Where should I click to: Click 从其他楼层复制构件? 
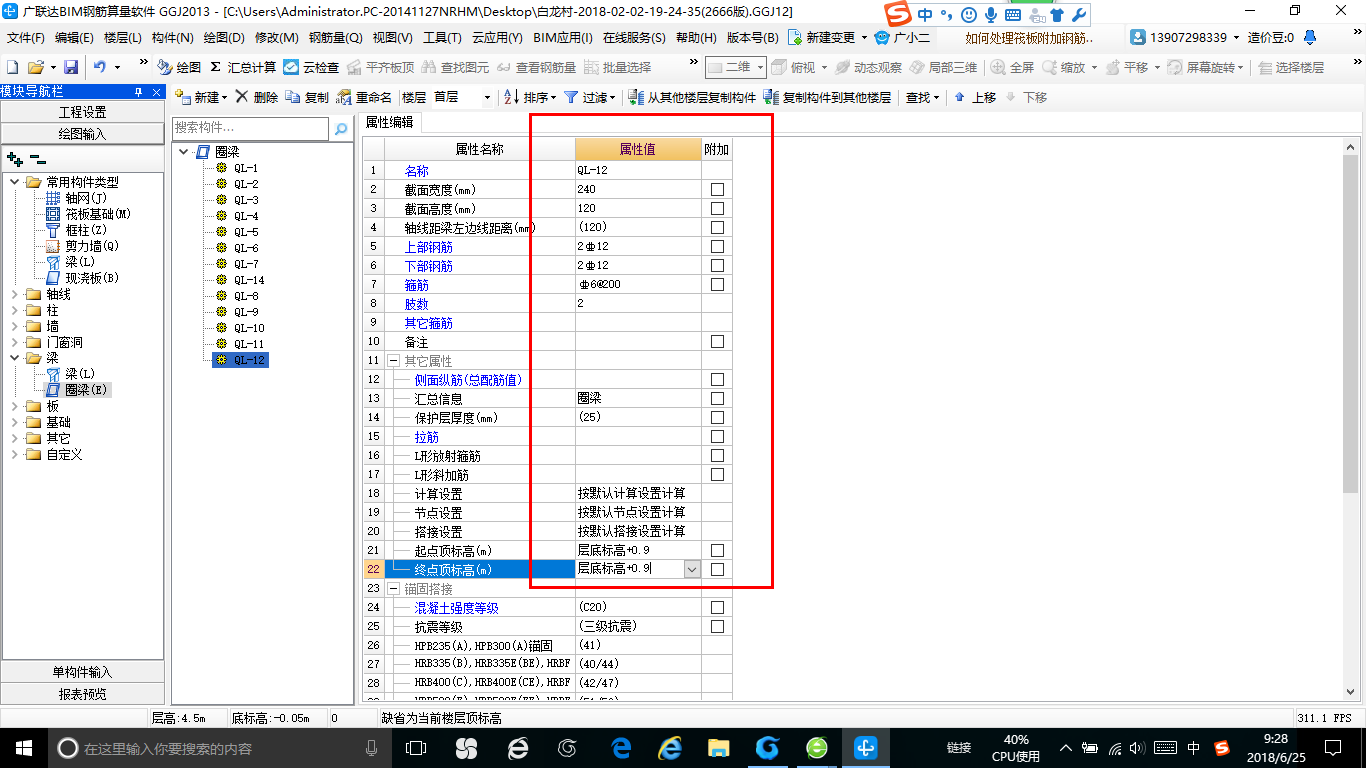(x=692, y=97)
